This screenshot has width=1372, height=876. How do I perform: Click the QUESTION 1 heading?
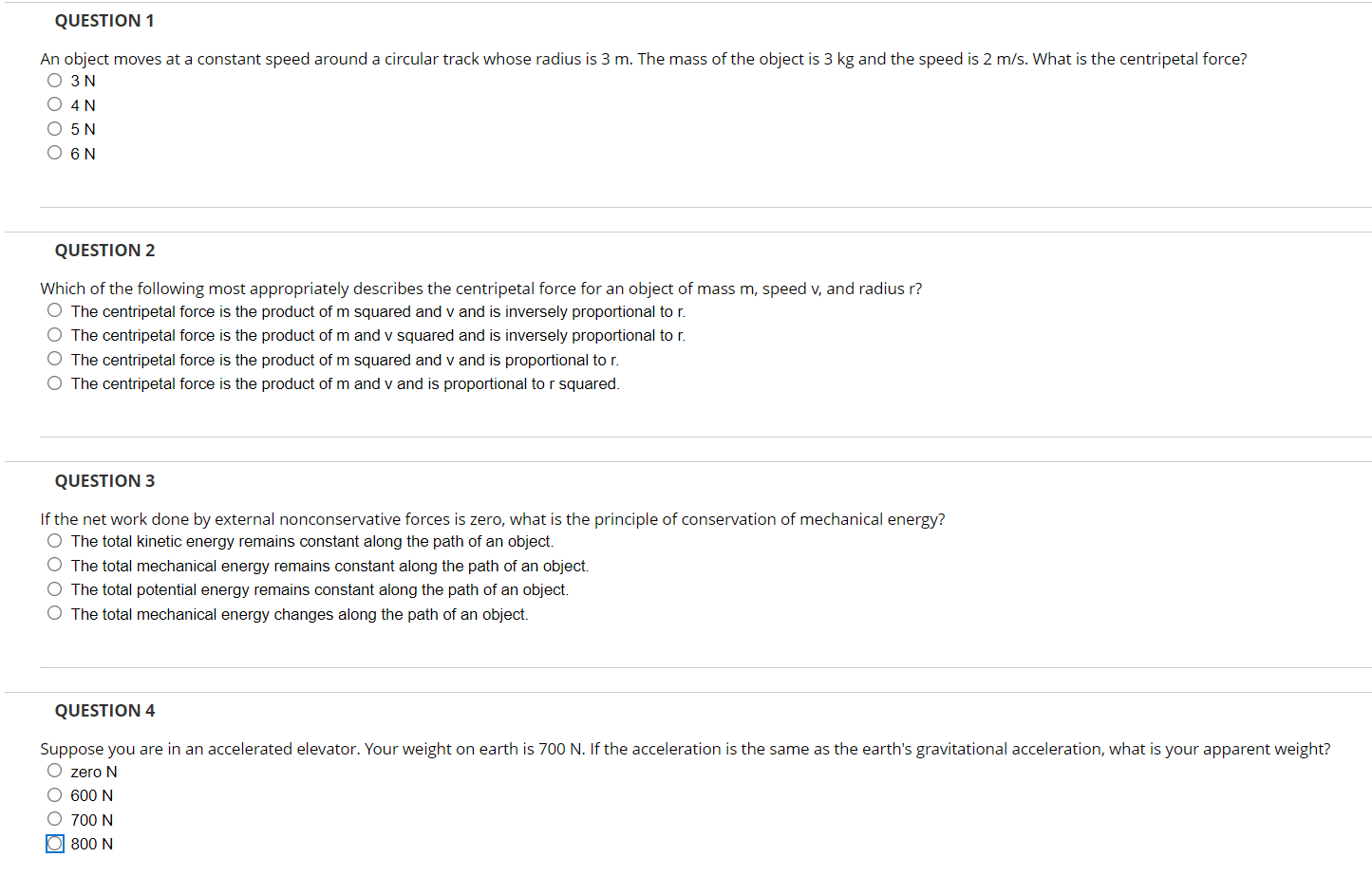coord(104,20)
